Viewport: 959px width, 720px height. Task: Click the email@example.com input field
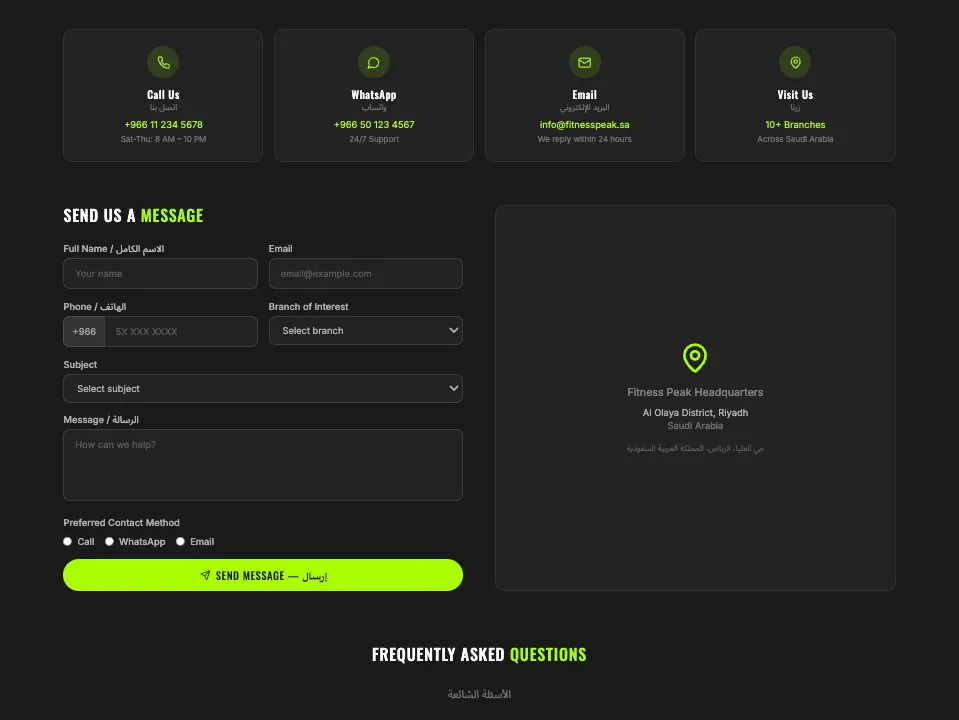point(366,273)
